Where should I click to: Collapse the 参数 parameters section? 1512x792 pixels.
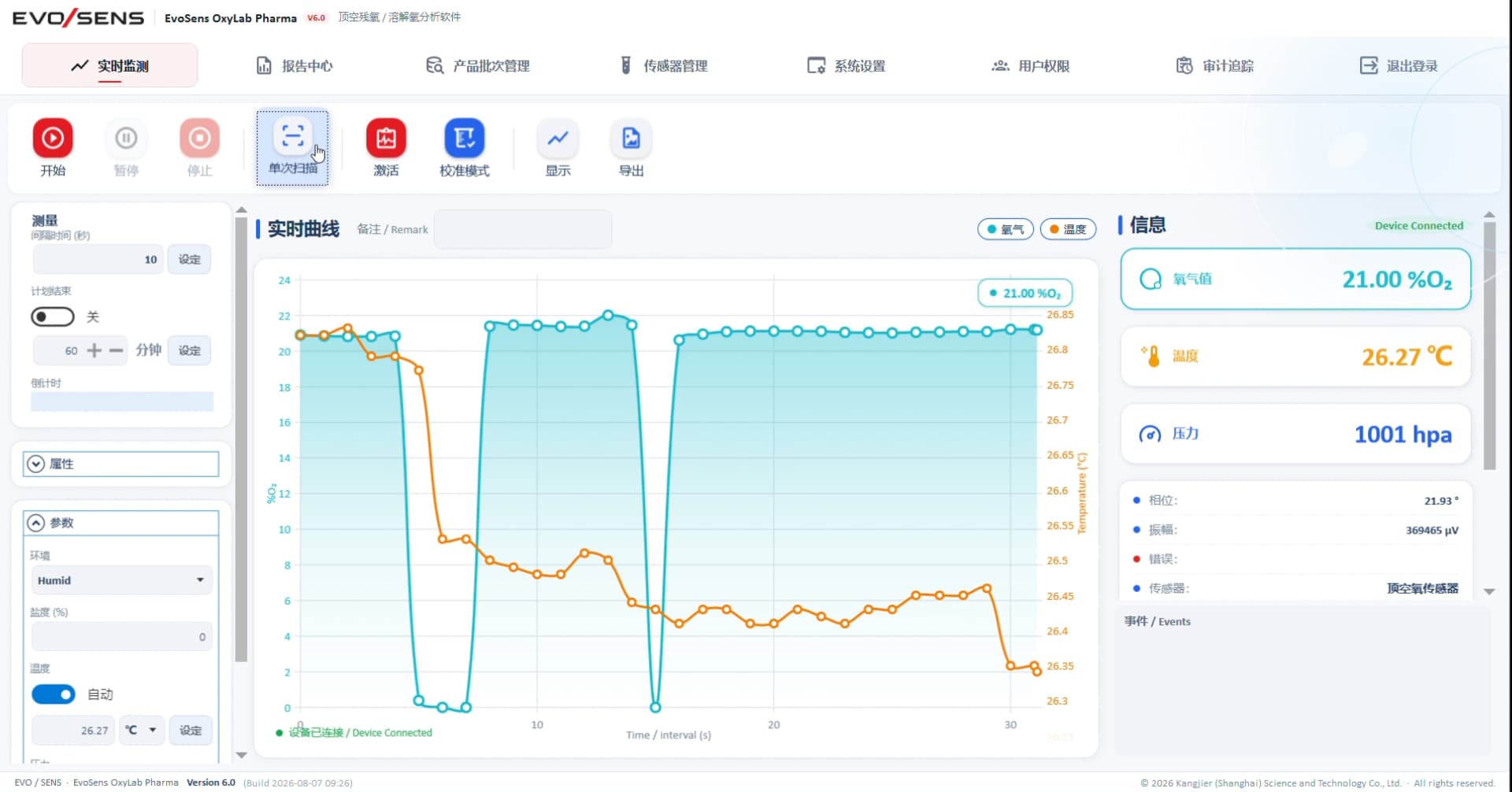coord(120,523)
